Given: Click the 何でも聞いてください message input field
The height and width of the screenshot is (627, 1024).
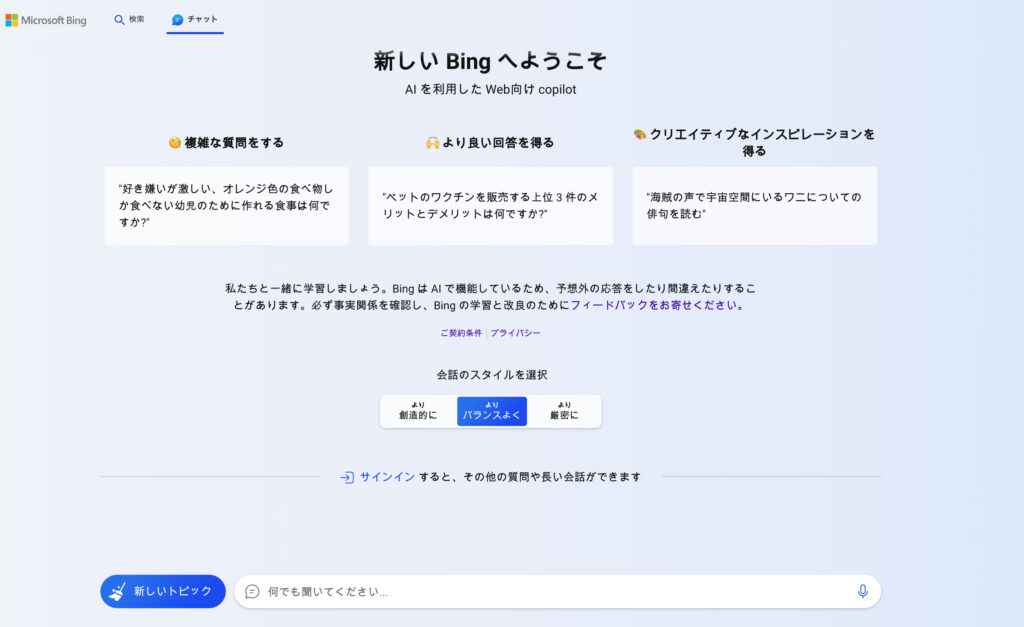Looking at the screenshot, I should point(557,591).
